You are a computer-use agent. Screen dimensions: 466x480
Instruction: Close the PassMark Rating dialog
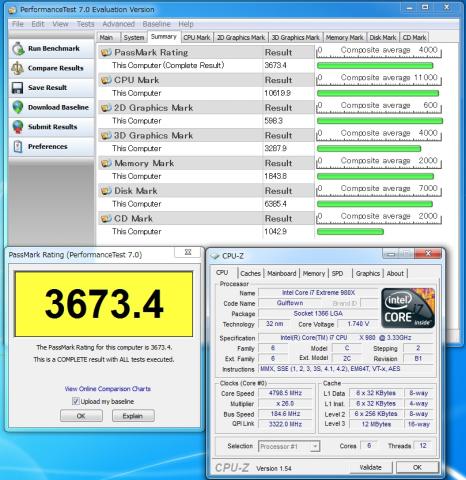(x=188, y=252)
